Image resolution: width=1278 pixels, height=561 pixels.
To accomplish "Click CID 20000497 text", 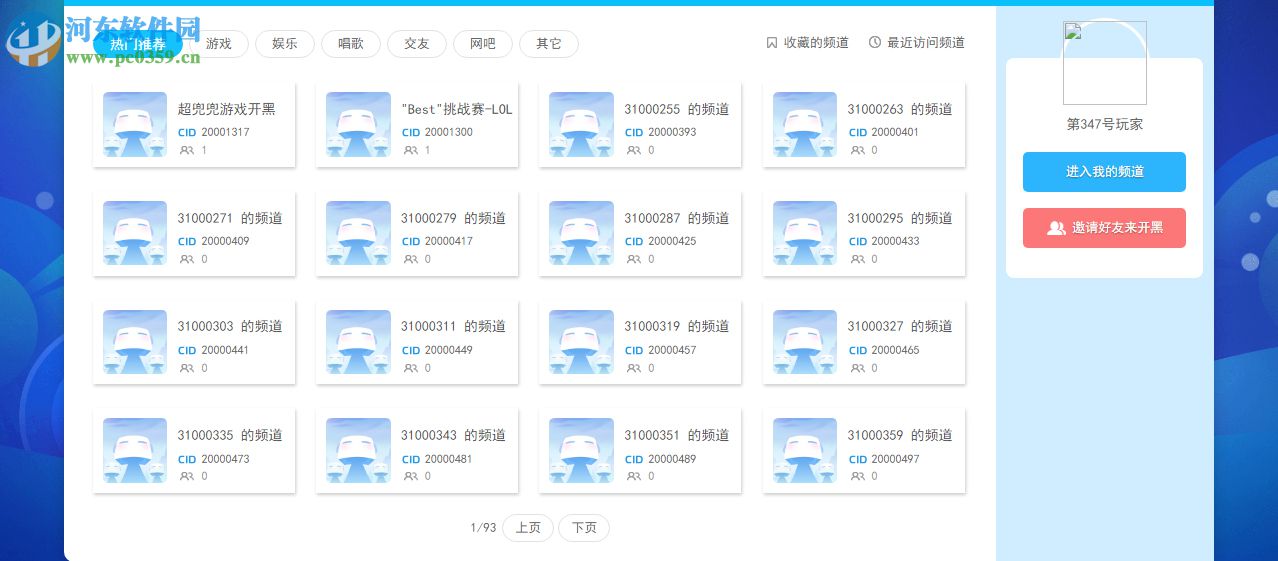I will (x=884, y=459).
